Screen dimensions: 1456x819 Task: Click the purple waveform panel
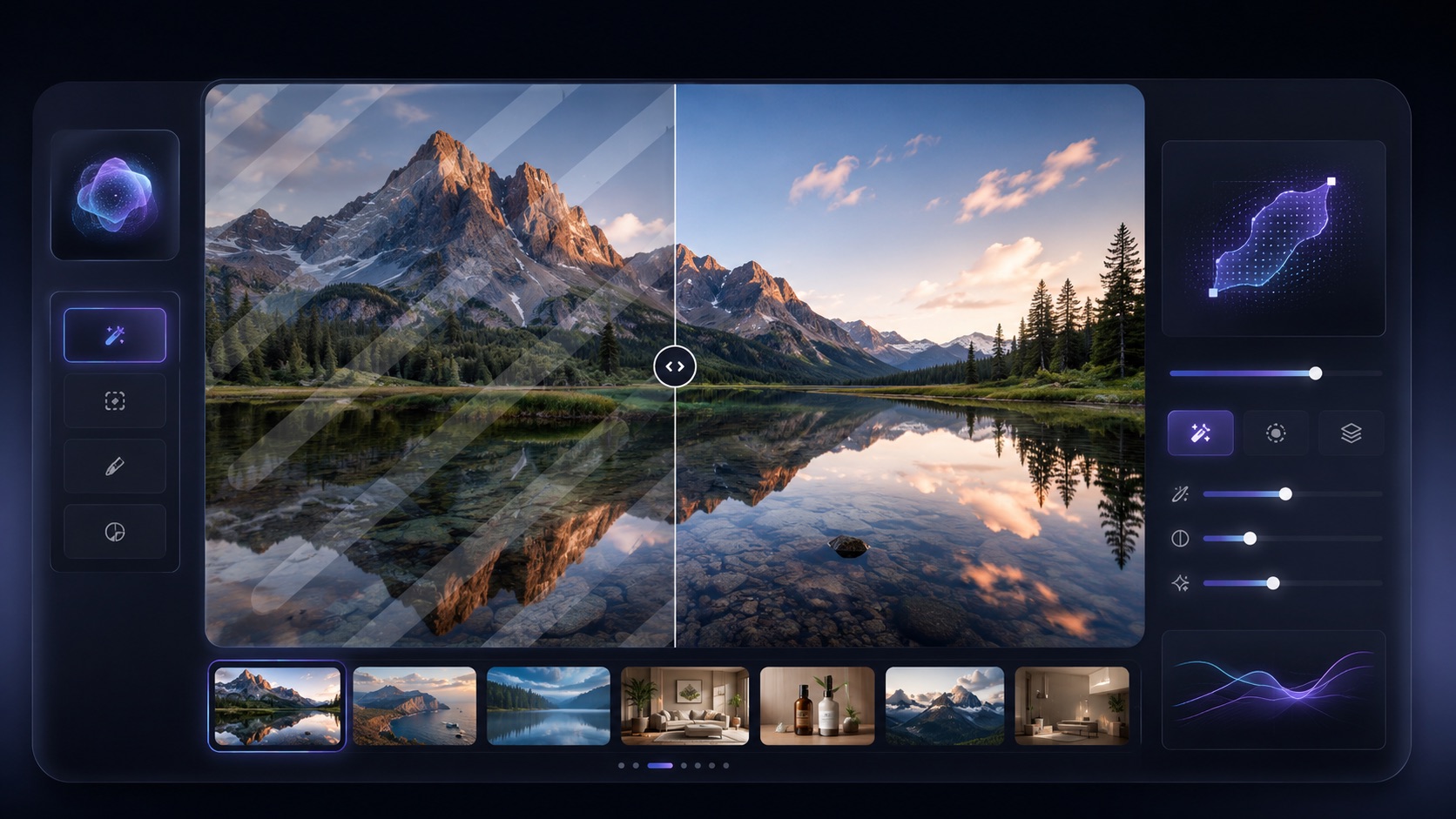1273,689
